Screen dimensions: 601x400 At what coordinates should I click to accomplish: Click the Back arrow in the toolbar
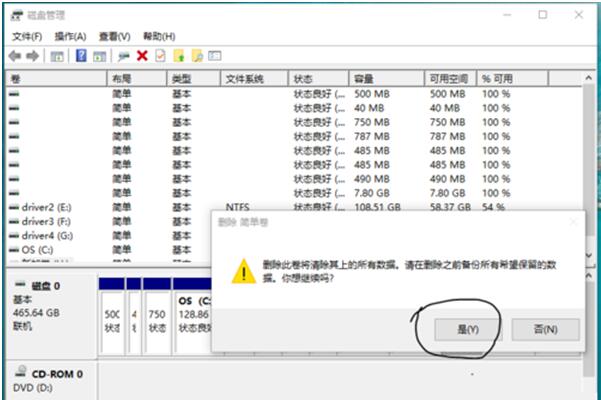pyautogui.click(x=15, y=56)
